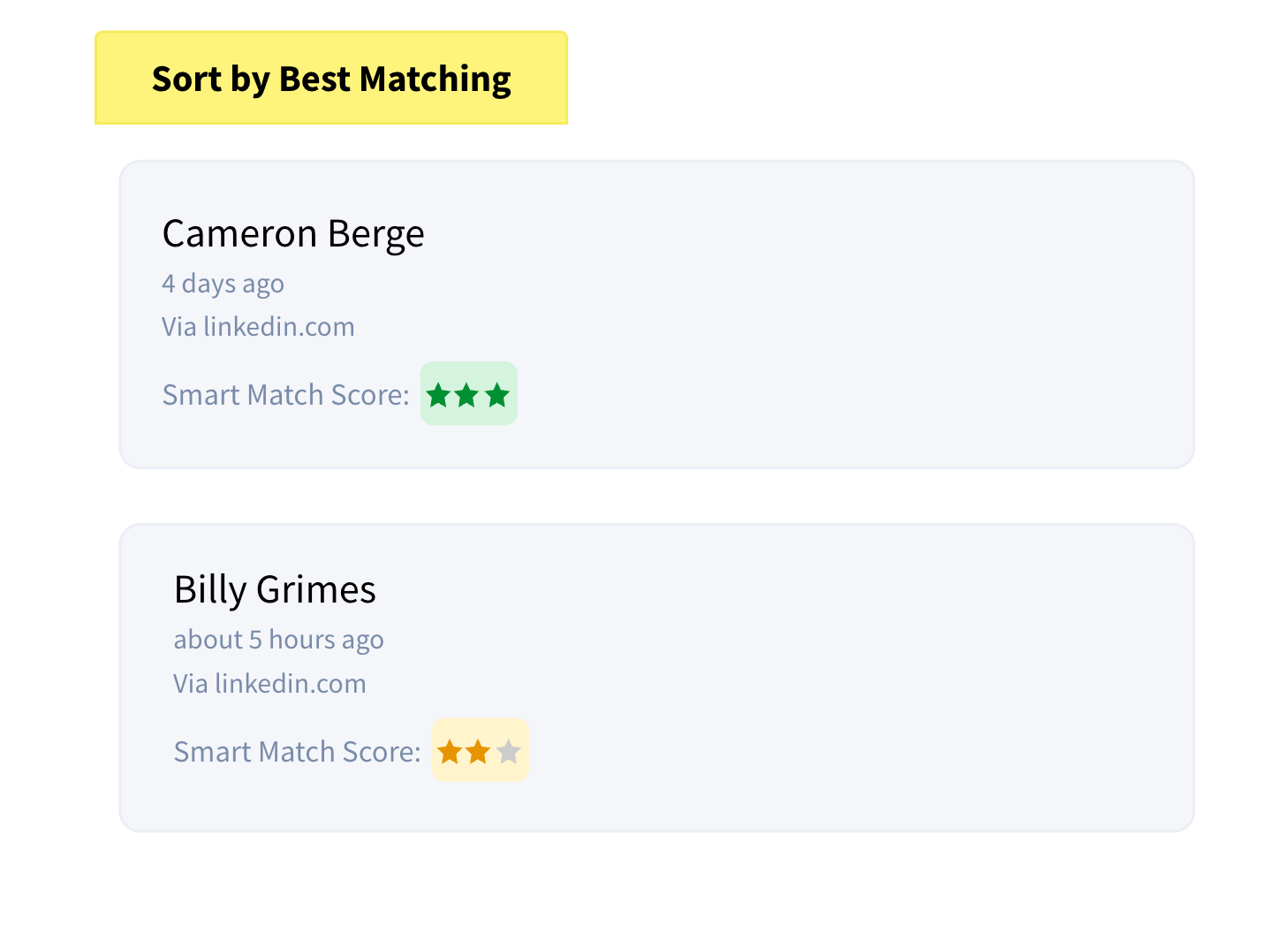Open Cameron Berge's candidate name

(x=293, y=234)
